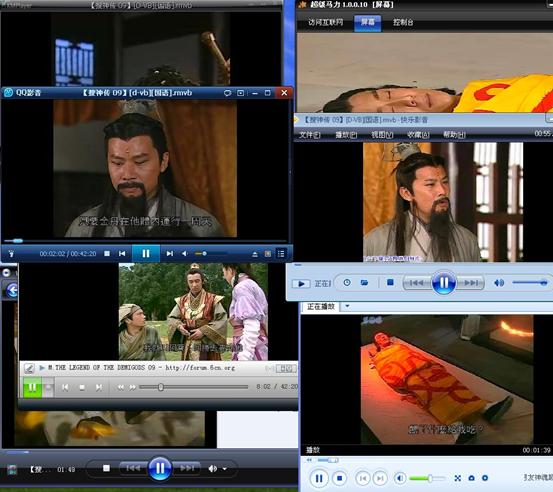The height and width of the screenshot is (492, 553).
Task: Click next track in 快乐影音
Action: pyautogui.click(x=471, y=283)
